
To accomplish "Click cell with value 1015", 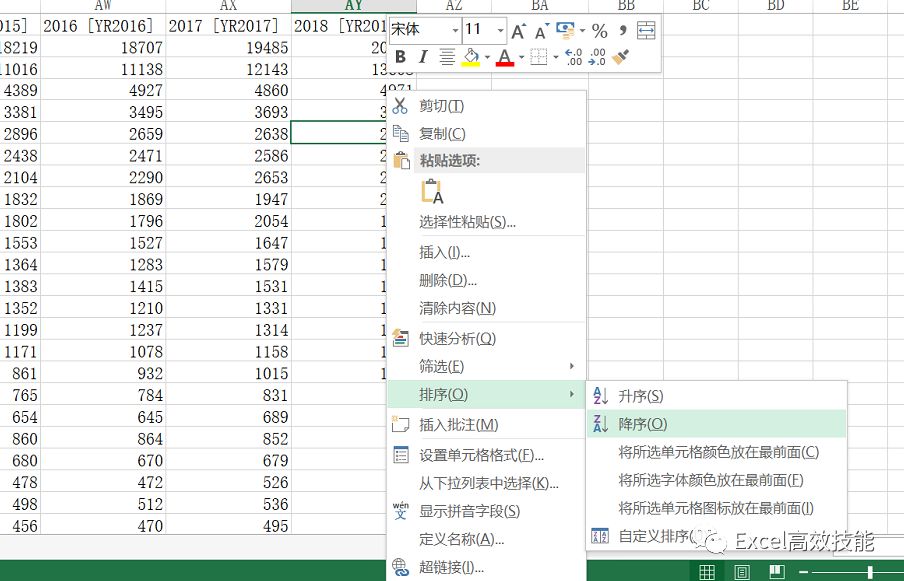I will [228, 373].
